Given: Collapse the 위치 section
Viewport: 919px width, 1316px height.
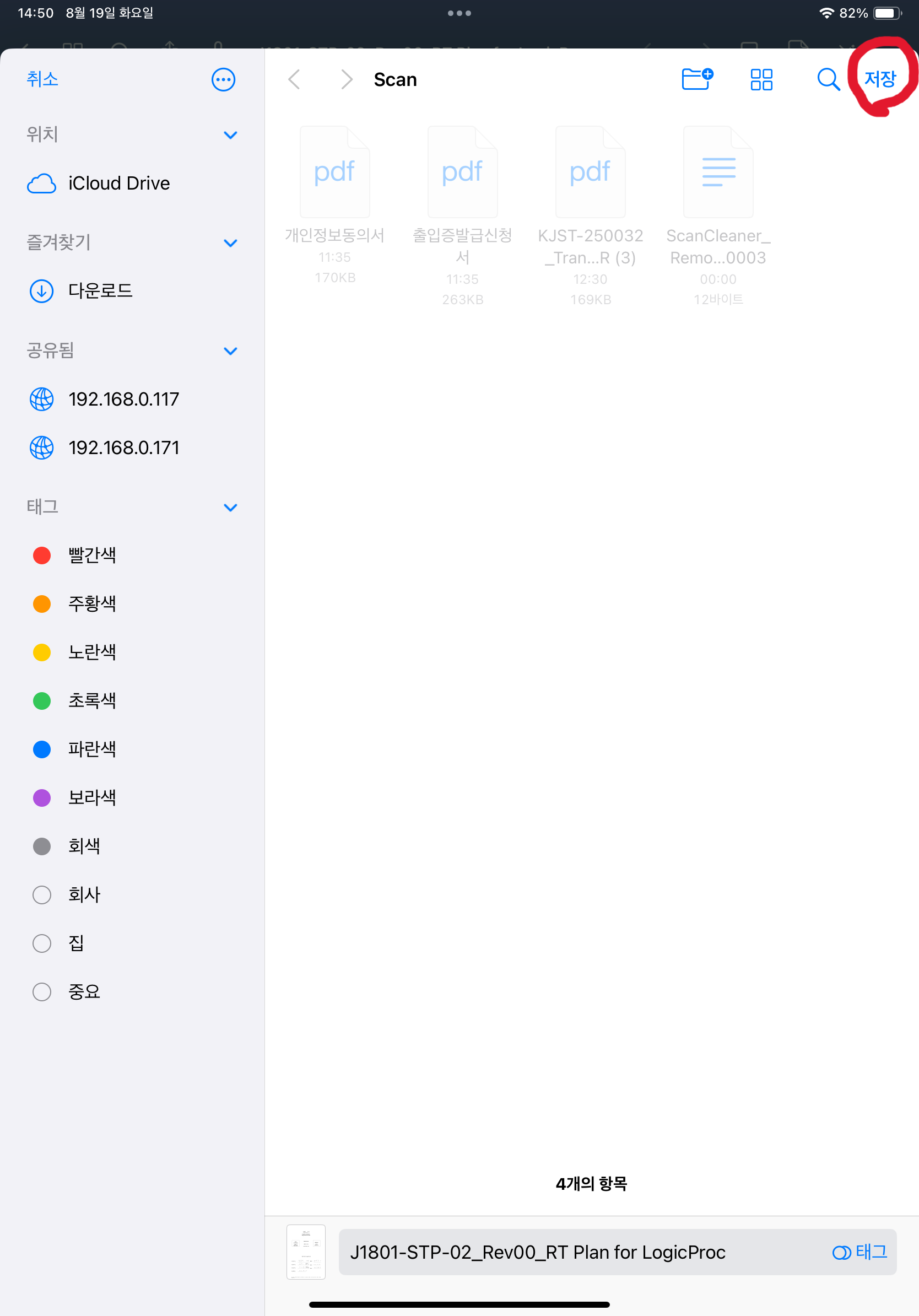Looking at the screenshot, I should tap(230, 135).
